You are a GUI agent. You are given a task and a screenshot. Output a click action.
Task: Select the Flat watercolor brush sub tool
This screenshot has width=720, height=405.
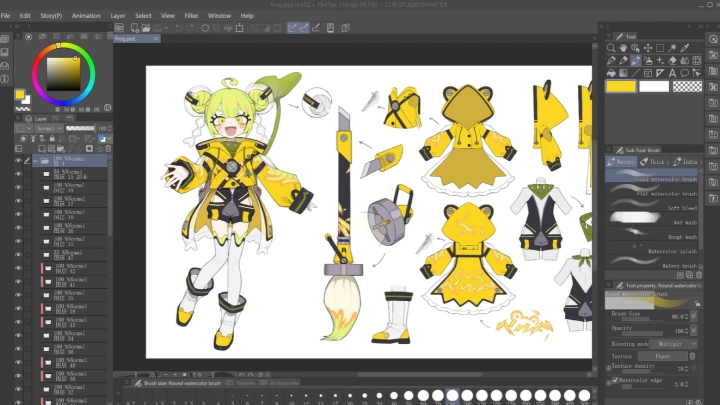tap(652, 191)
